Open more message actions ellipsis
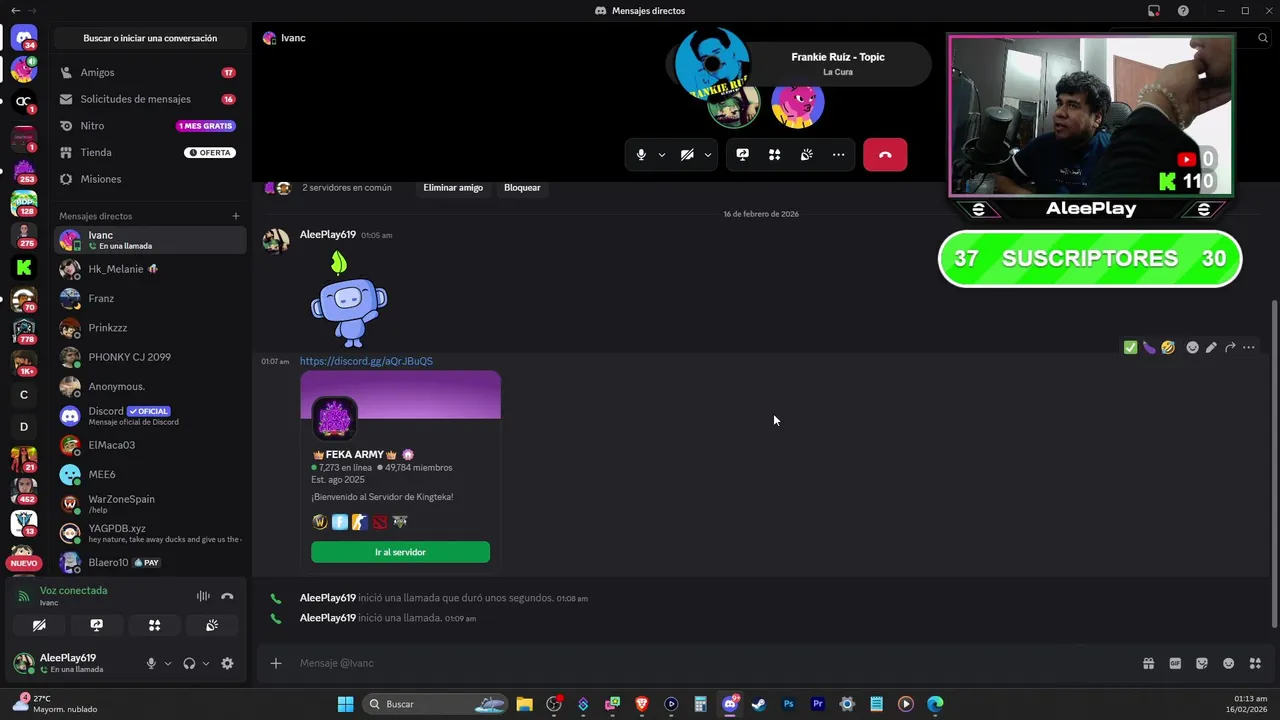Screen dimensions: 1280x720 tap(1249, 347)
